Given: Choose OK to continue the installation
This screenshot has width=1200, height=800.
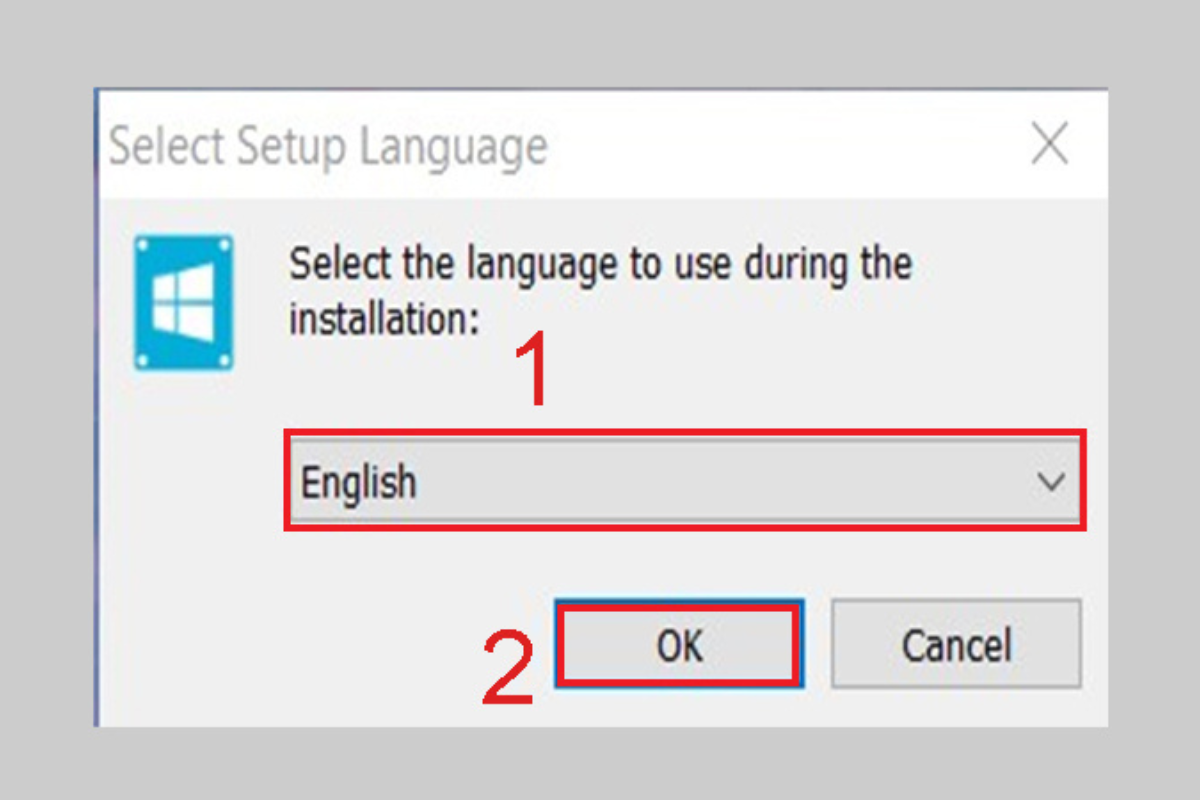Looking at the screenshot, I should tap(680, 645).
